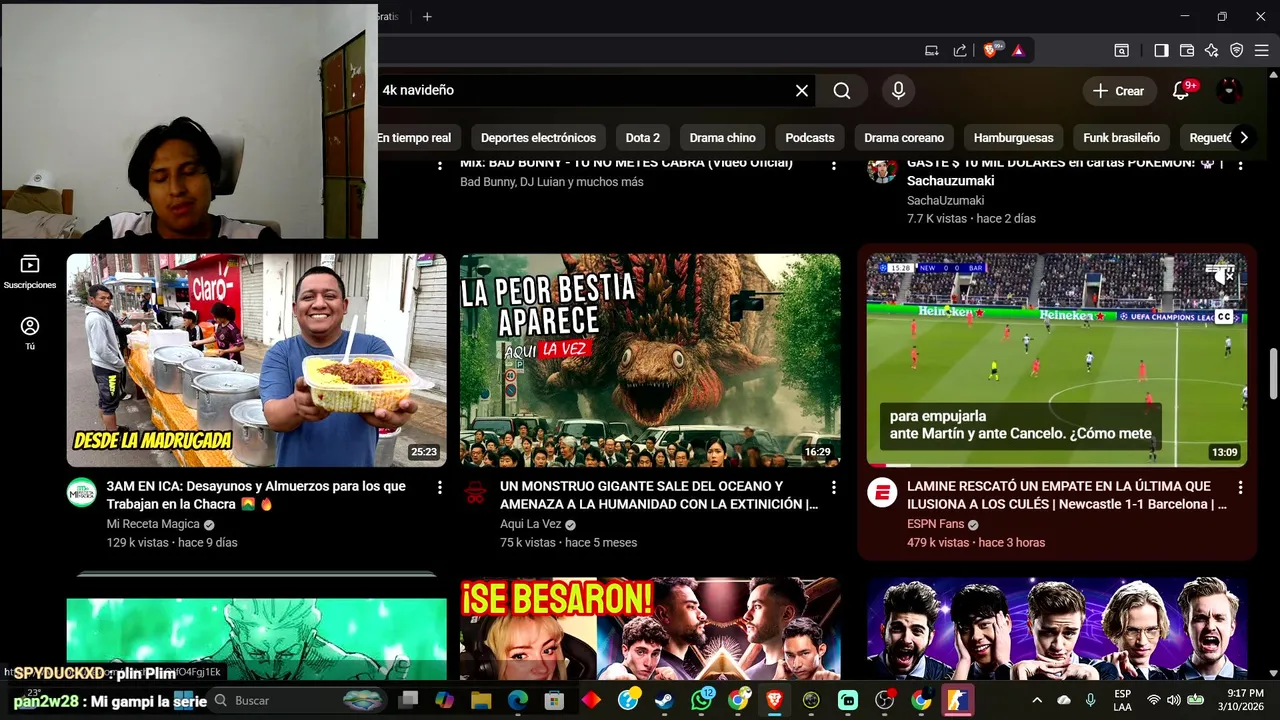Click install app icon in address bar
Image resolution: width=1280 pixels, height=720 pixels.
point(932,50)
